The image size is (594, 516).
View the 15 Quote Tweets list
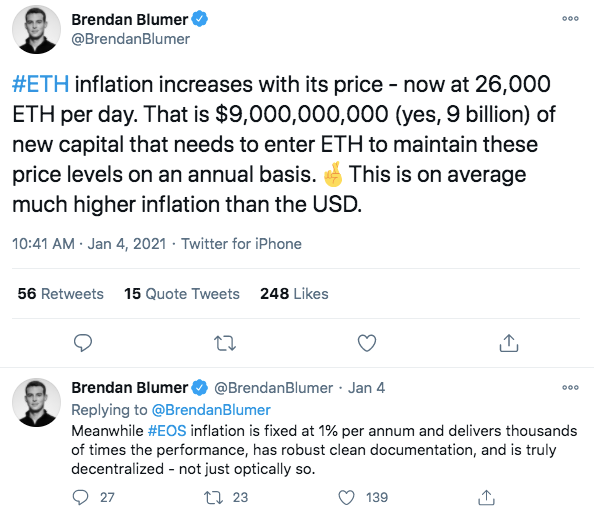[182, 294]
